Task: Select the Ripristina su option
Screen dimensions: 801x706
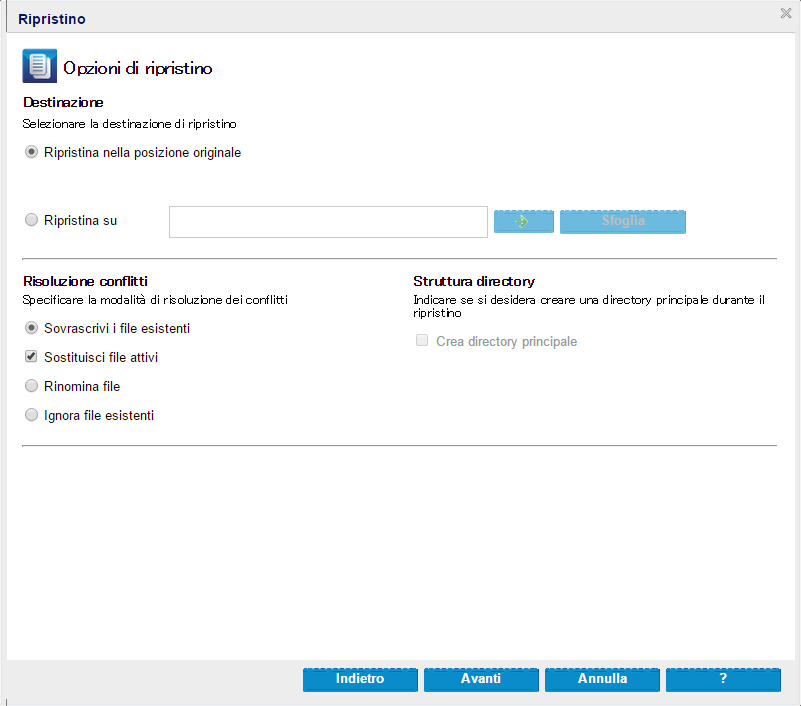Action: (x=31, y=220)
